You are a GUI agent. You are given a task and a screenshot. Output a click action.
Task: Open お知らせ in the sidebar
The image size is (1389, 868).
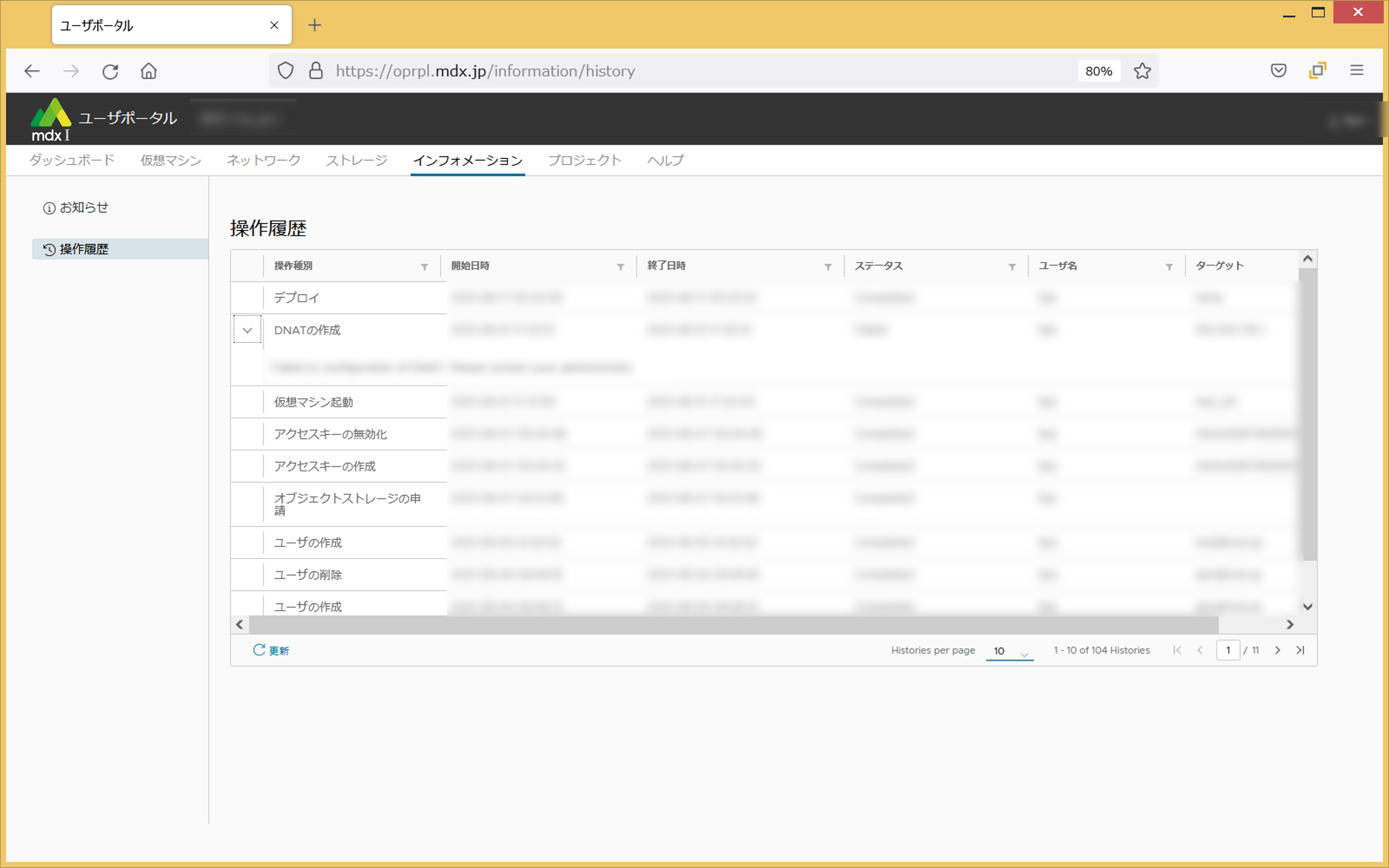click(x=76, y=207)
